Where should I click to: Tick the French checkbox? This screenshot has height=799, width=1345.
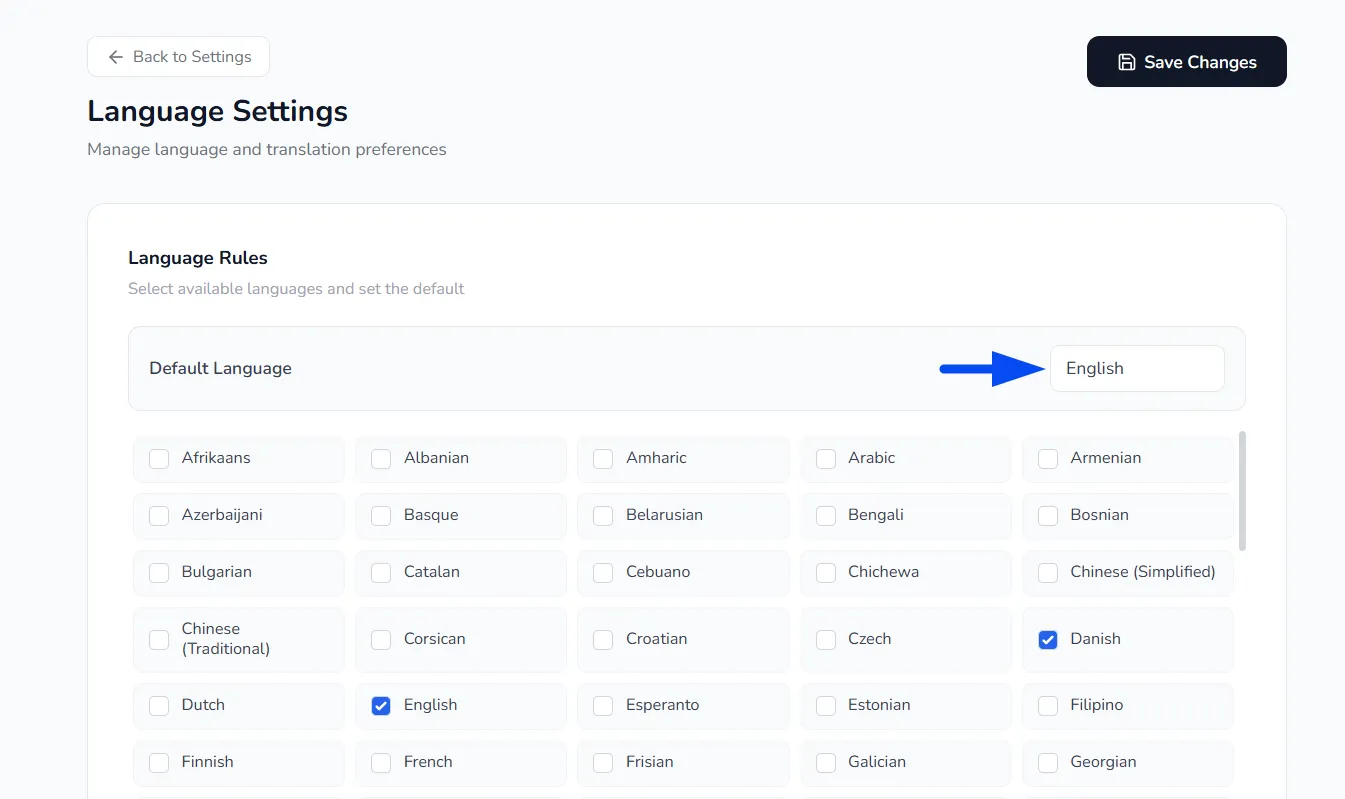coord(381,762)
